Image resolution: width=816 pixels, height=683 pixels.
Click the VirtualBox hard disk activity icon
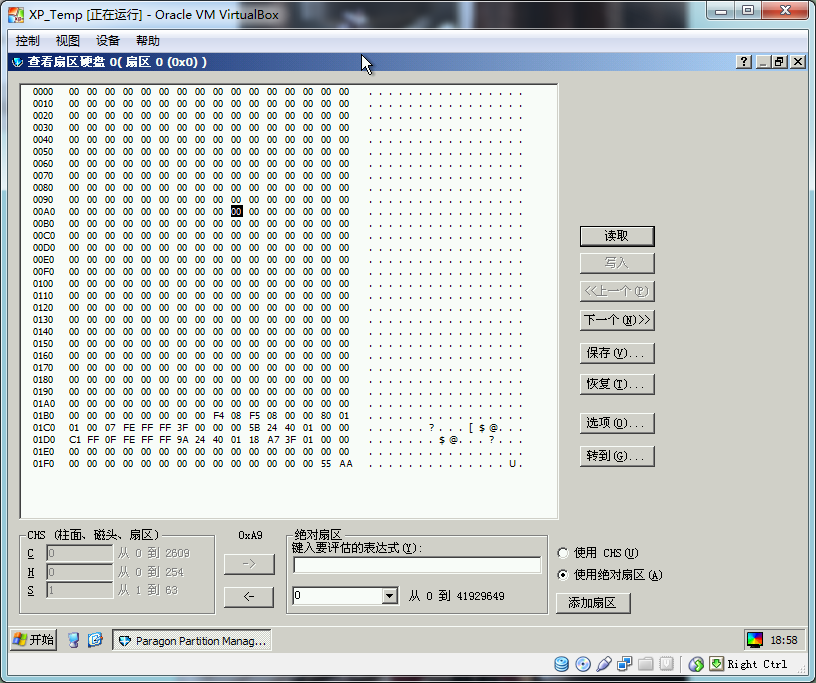coord(561,664)
